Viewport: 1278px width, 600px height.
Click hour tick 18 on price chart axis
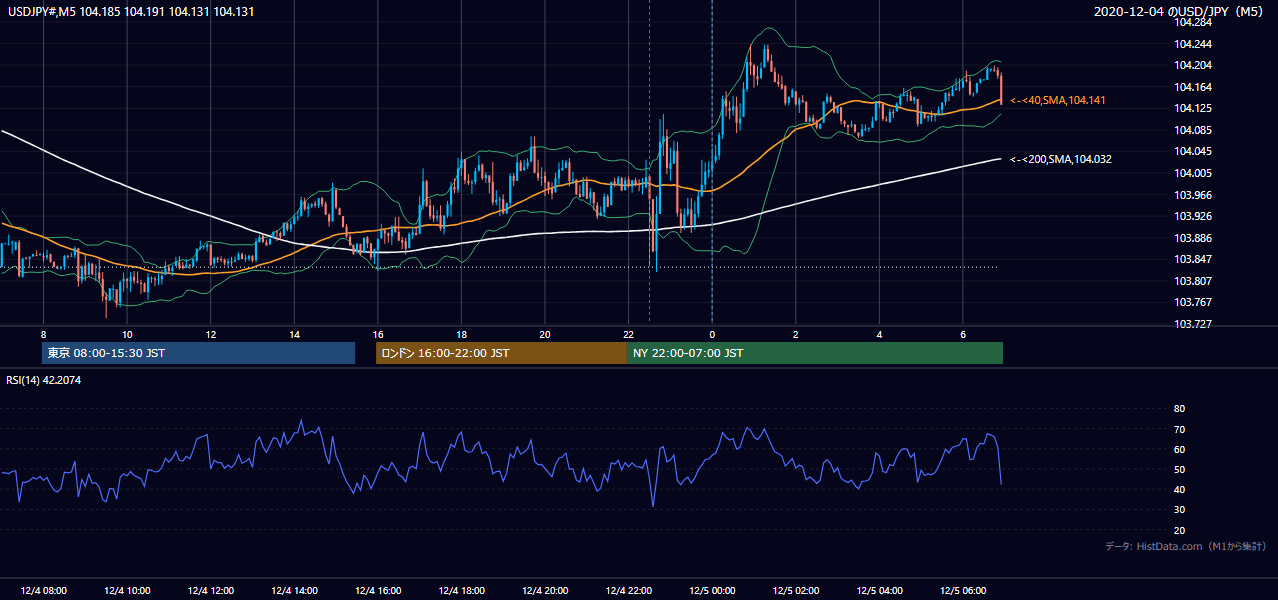[x=461, y=334]
